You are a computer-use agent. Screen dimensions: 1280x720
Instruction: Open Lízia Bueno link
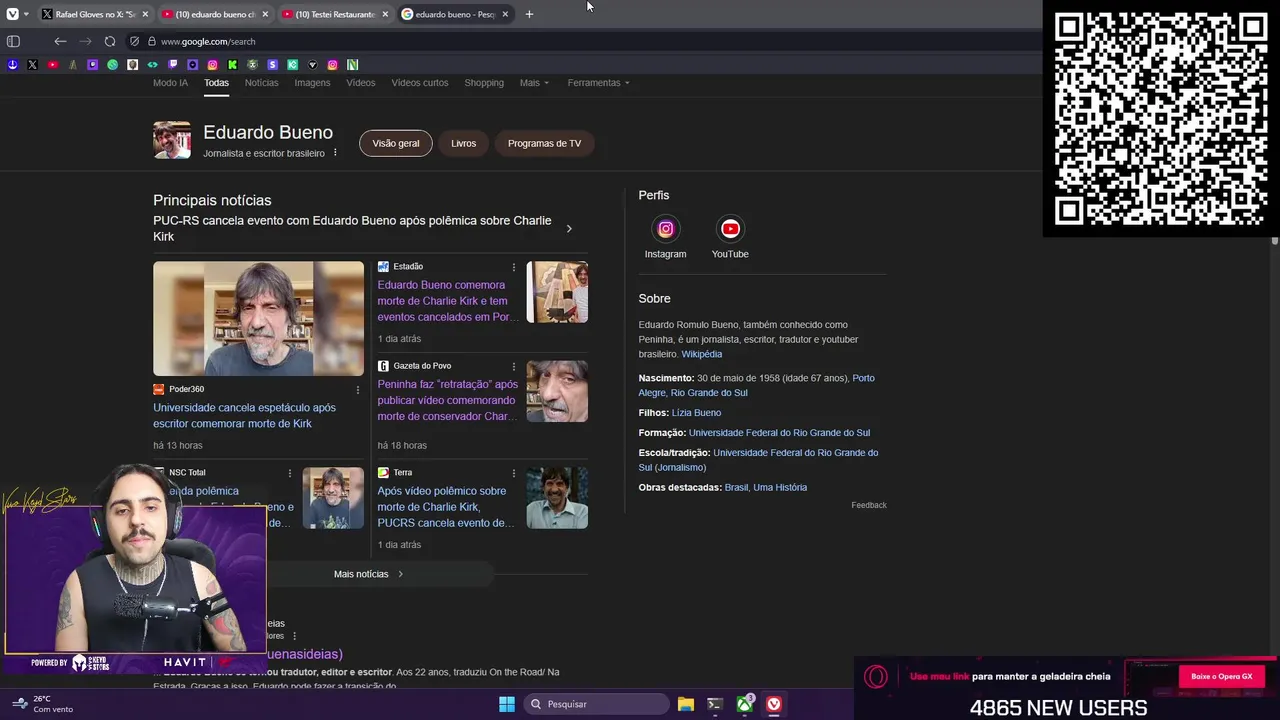coord(696,413)
